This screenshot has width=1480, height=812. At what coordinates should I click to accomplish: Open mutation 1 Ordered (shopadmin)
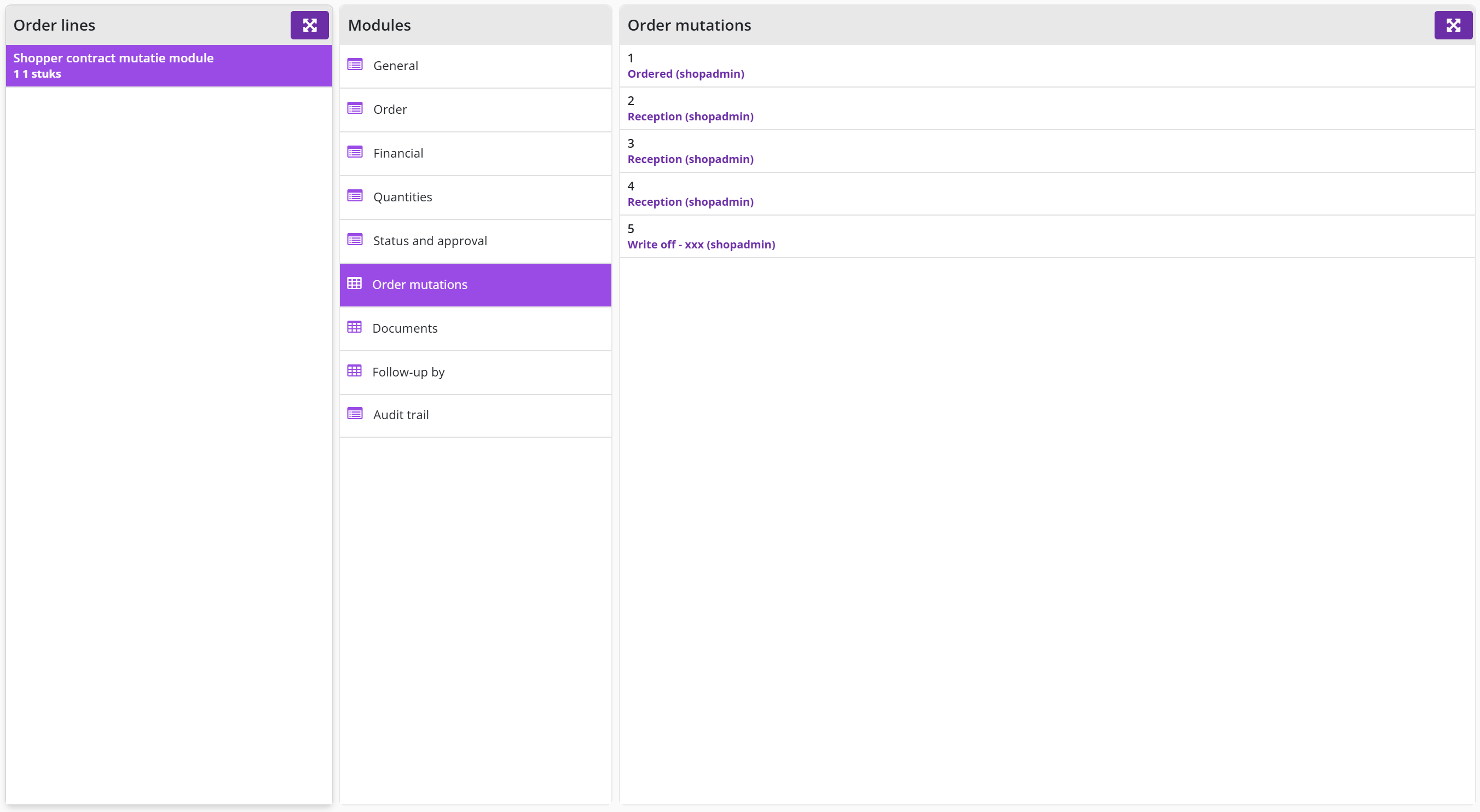(1047, 66)
